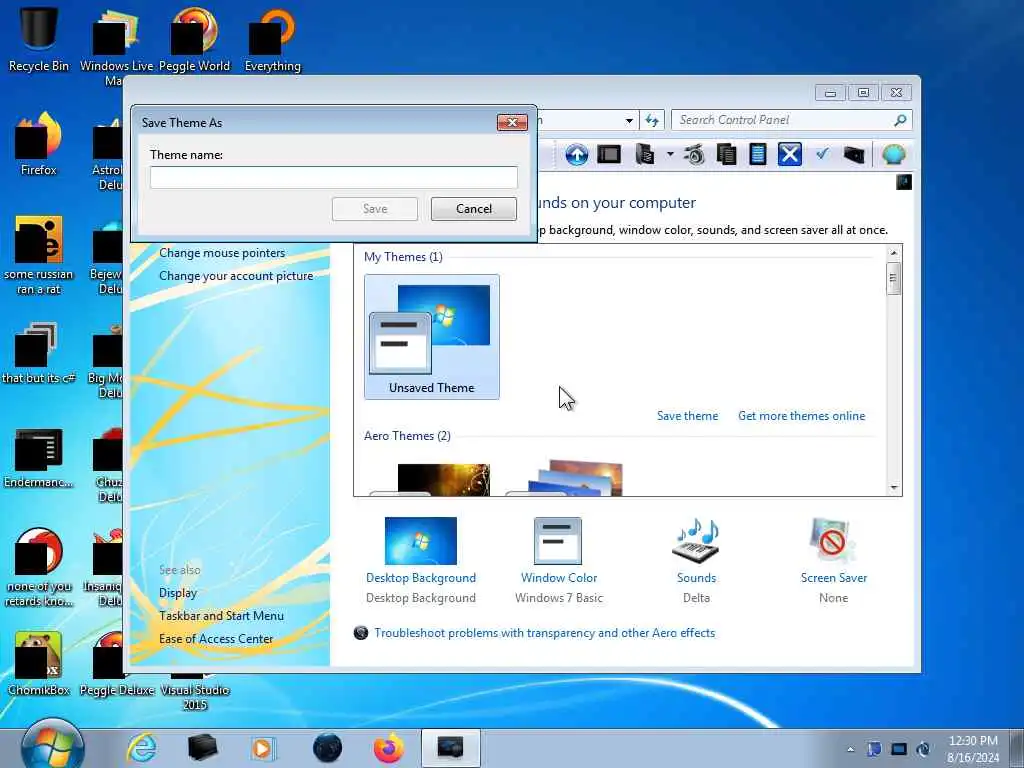Click the Save theme link
The width and height of the screenshot is (1024, 768).
(x=687, y=416)
